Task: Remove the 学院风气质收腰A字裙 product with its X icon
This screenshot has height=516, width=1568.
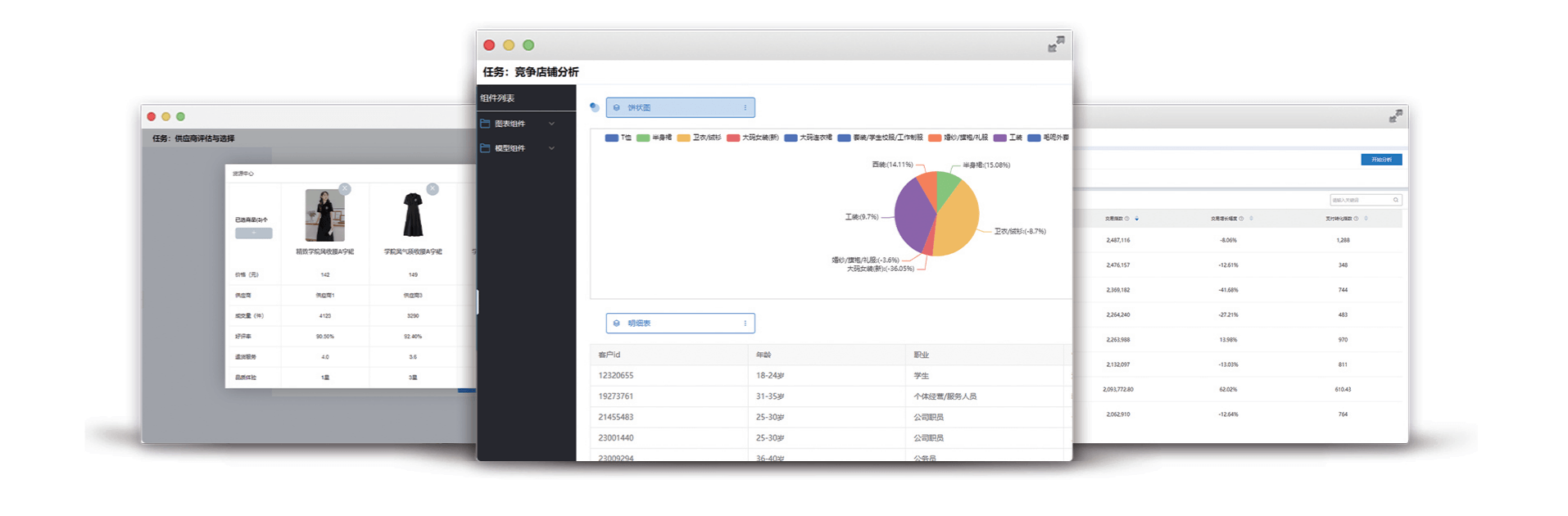Action: [x=433, y=189]
